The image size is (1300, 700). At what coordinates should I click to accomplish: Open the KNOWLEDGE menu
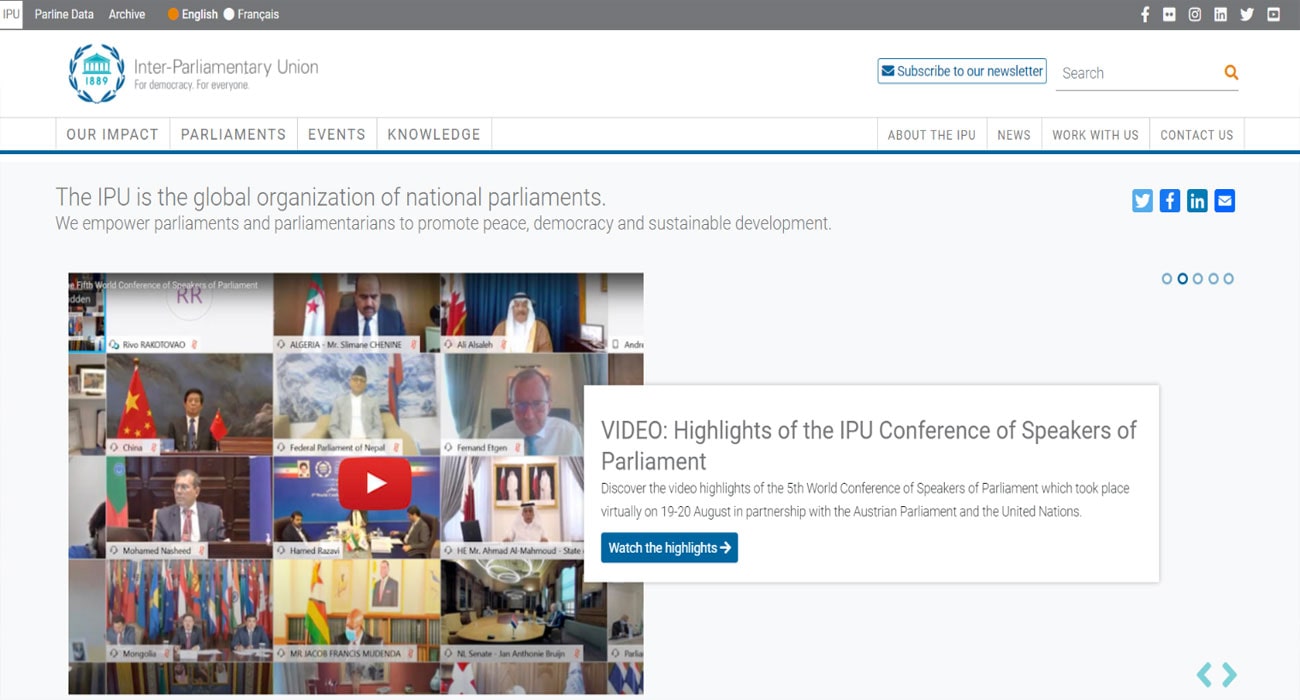pyautogui.click(x=434, y=134)
